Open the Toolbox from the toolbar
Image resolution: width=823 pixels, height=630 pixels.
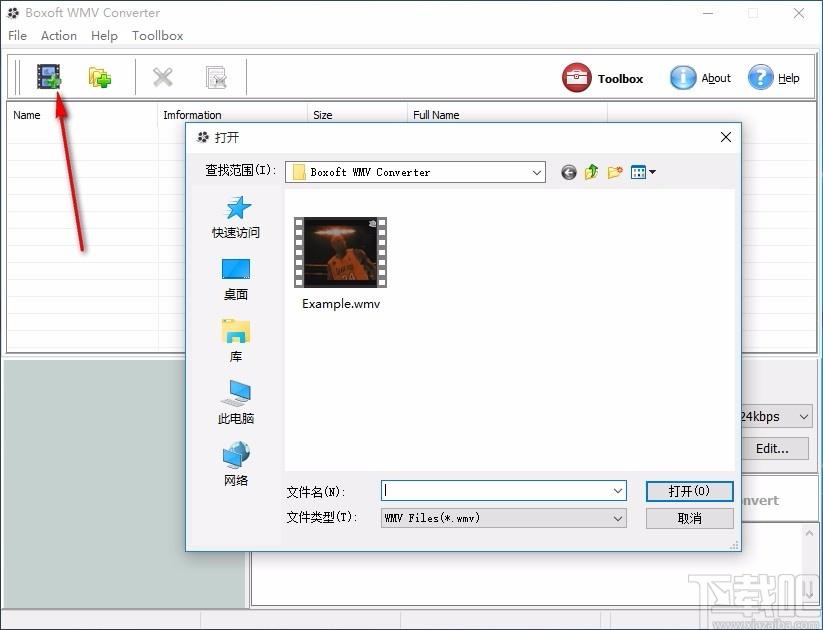[603, 78]
